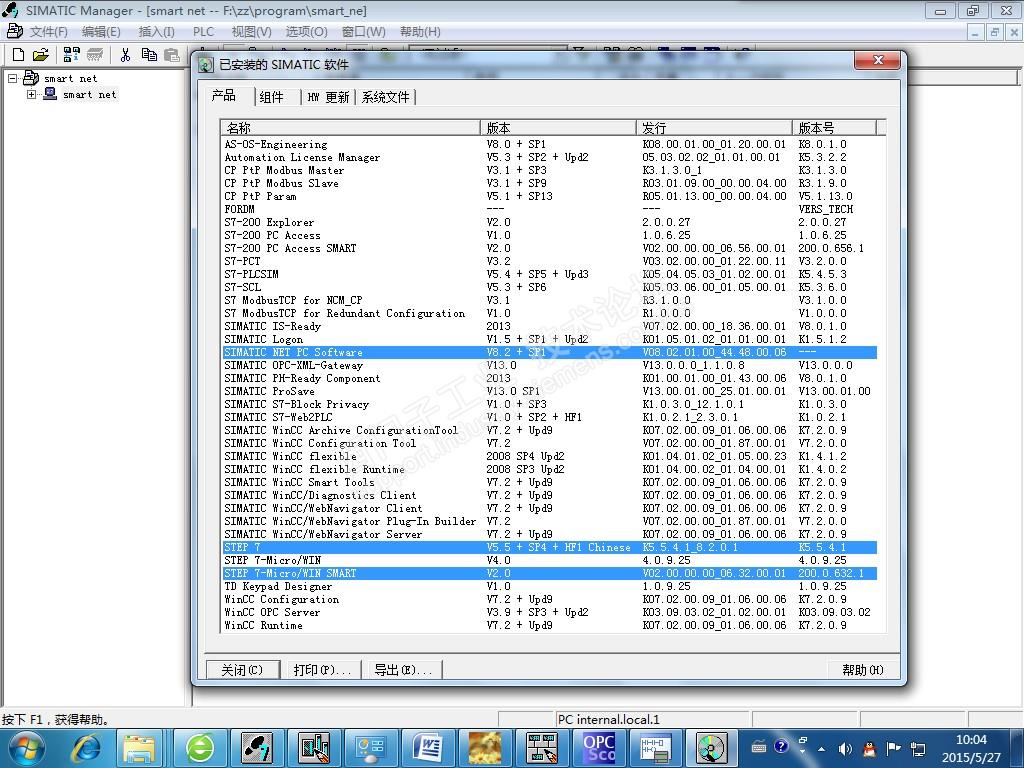Select the AS-OS-Engineering row
Screen dimensions: 1024x768
tap(549, 144)
